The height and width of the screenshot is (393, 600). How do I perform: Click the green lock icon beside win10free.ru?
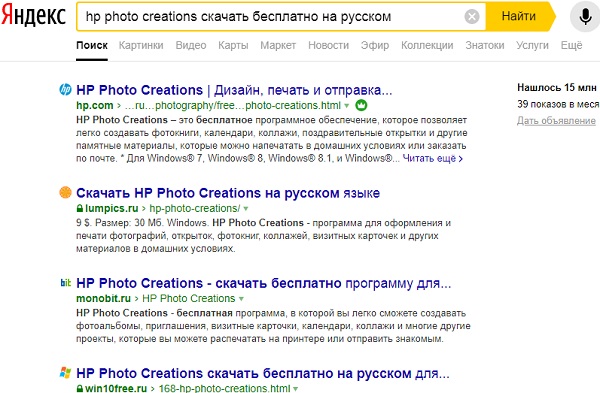pyautogui.click(x=80, y=388)
